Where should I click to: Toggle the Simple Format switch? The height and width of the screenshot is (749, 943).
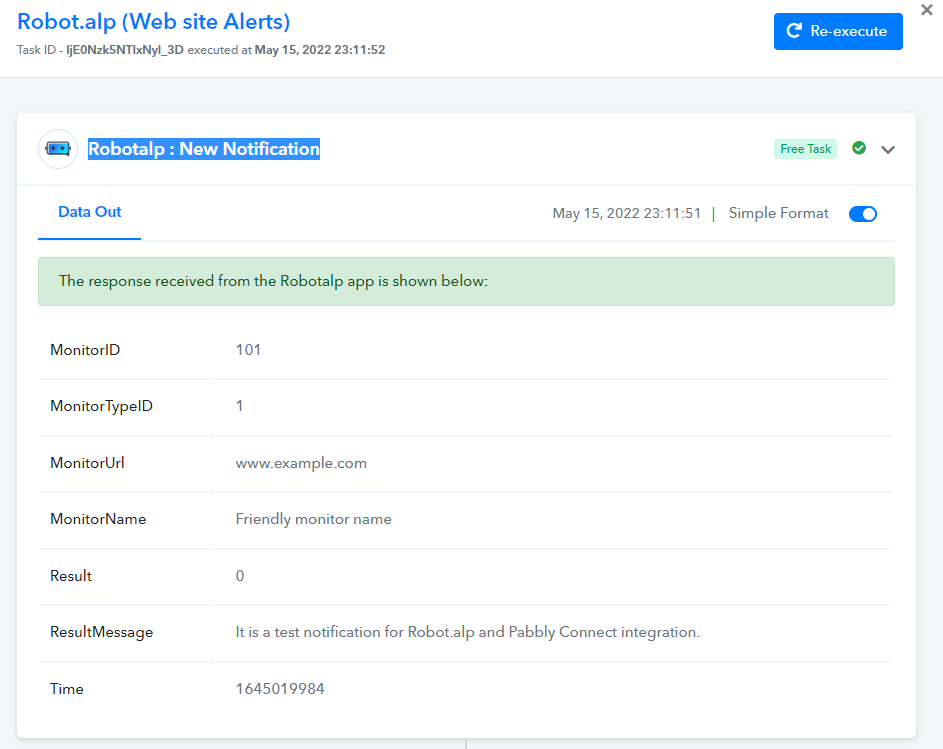point(862,214)
